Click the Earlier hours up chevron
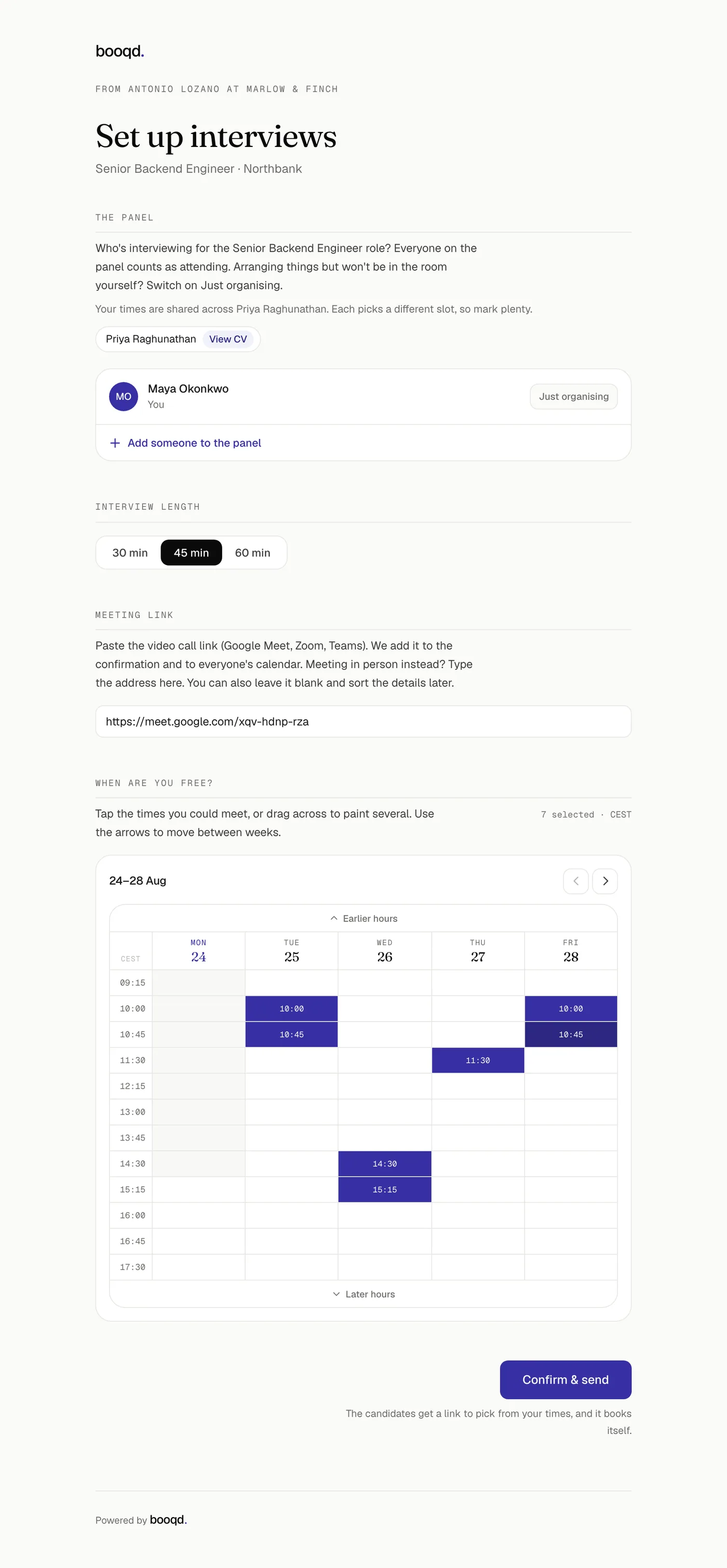This screenshot has width=727, height=1568. 334,918
